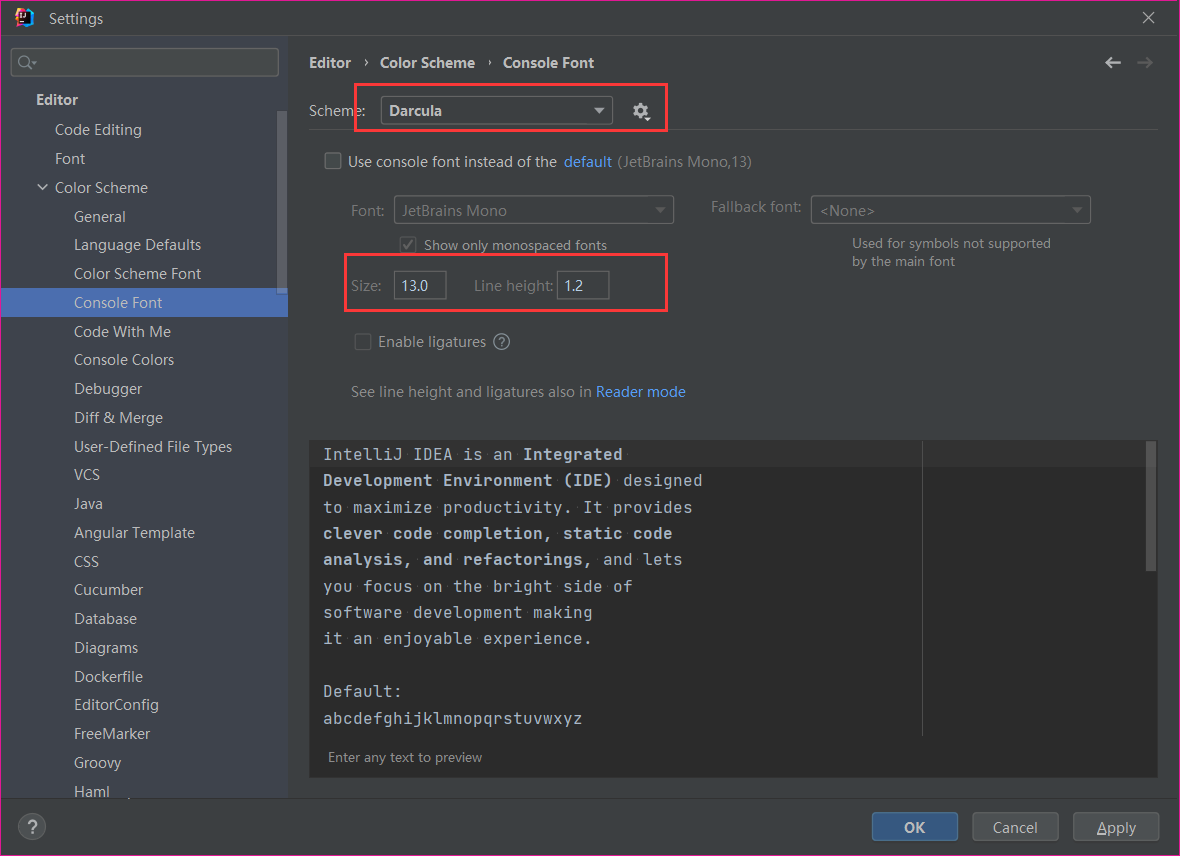Navigate forward with the right arrow

(1145, 62)
